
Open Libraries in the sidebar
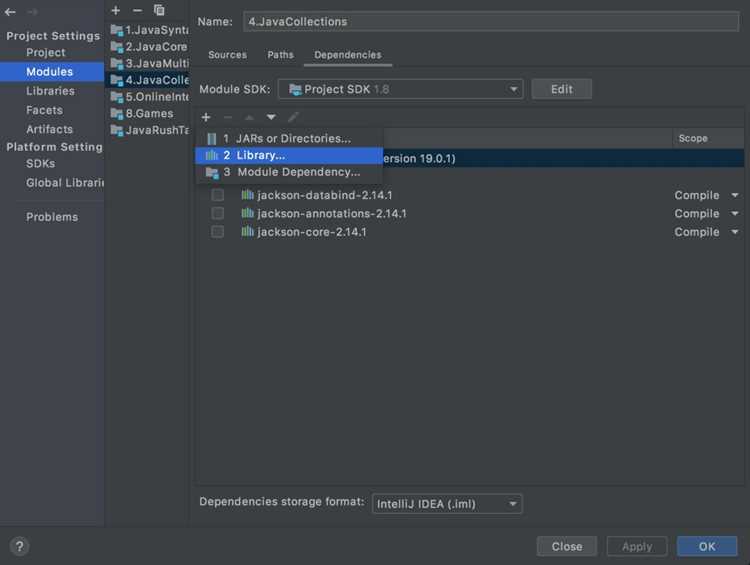50,91
